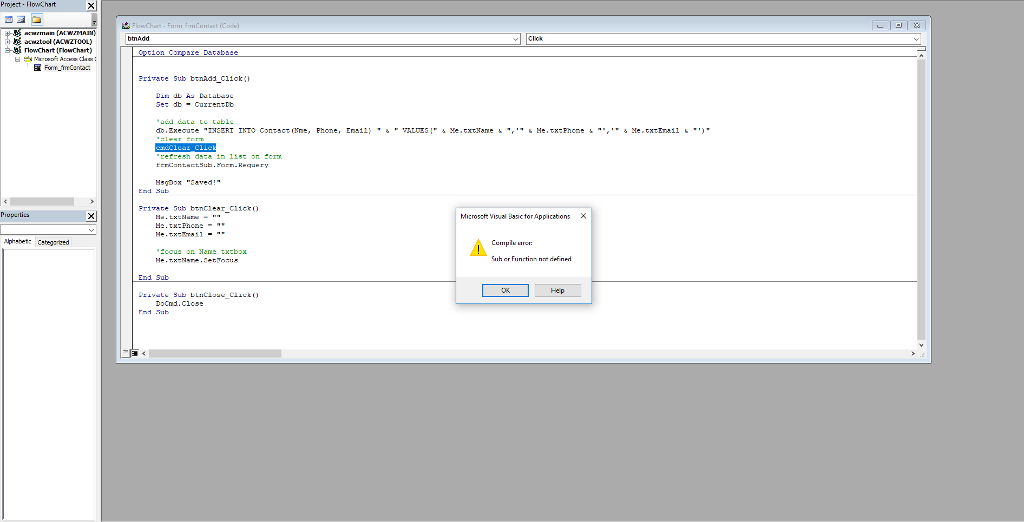Click 'Dim db As Database' line
Screen dimensions: 1024x522
coord(195,95)
